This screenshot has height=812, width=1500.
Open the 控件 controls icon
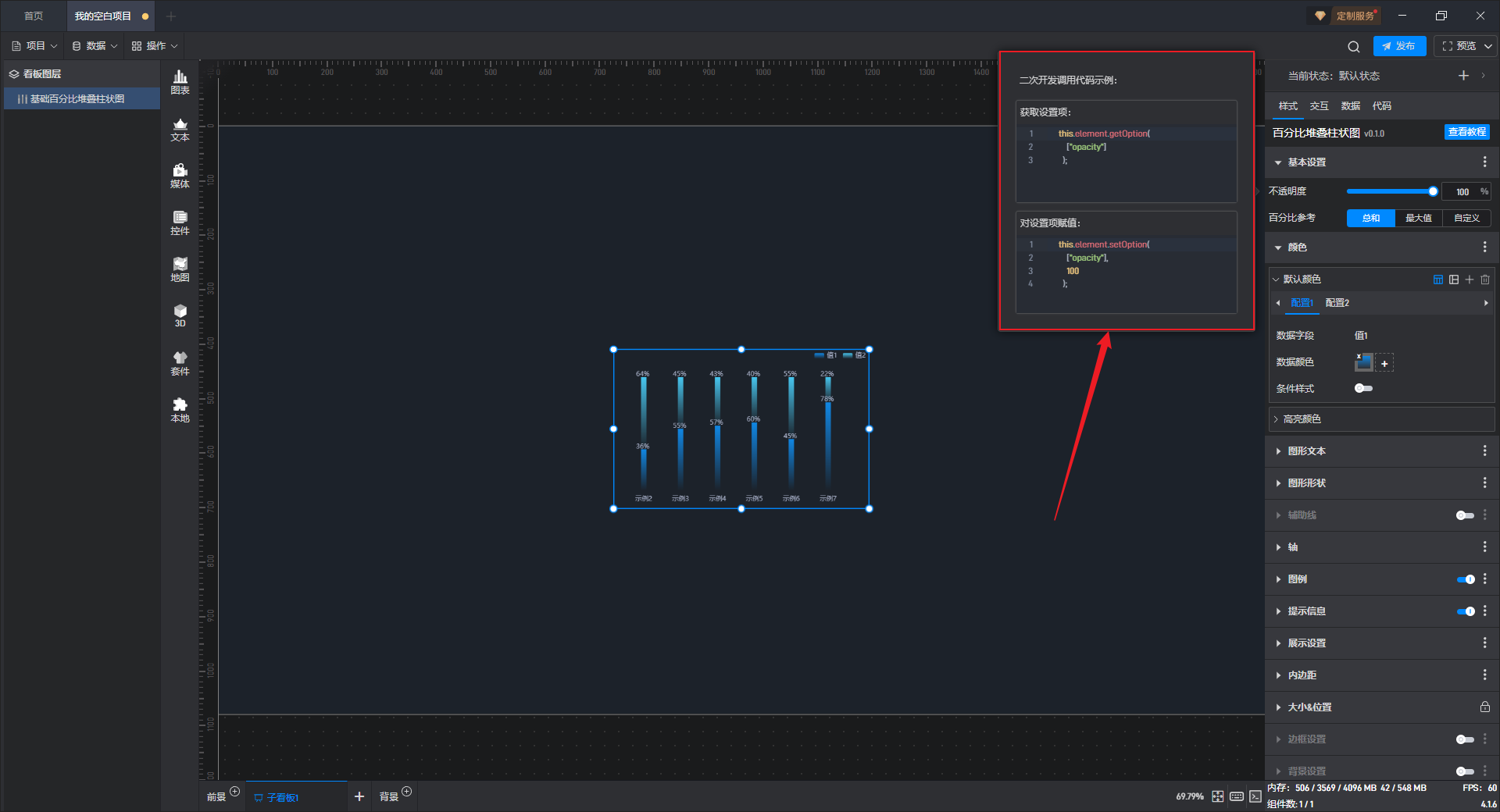[180, 223]
